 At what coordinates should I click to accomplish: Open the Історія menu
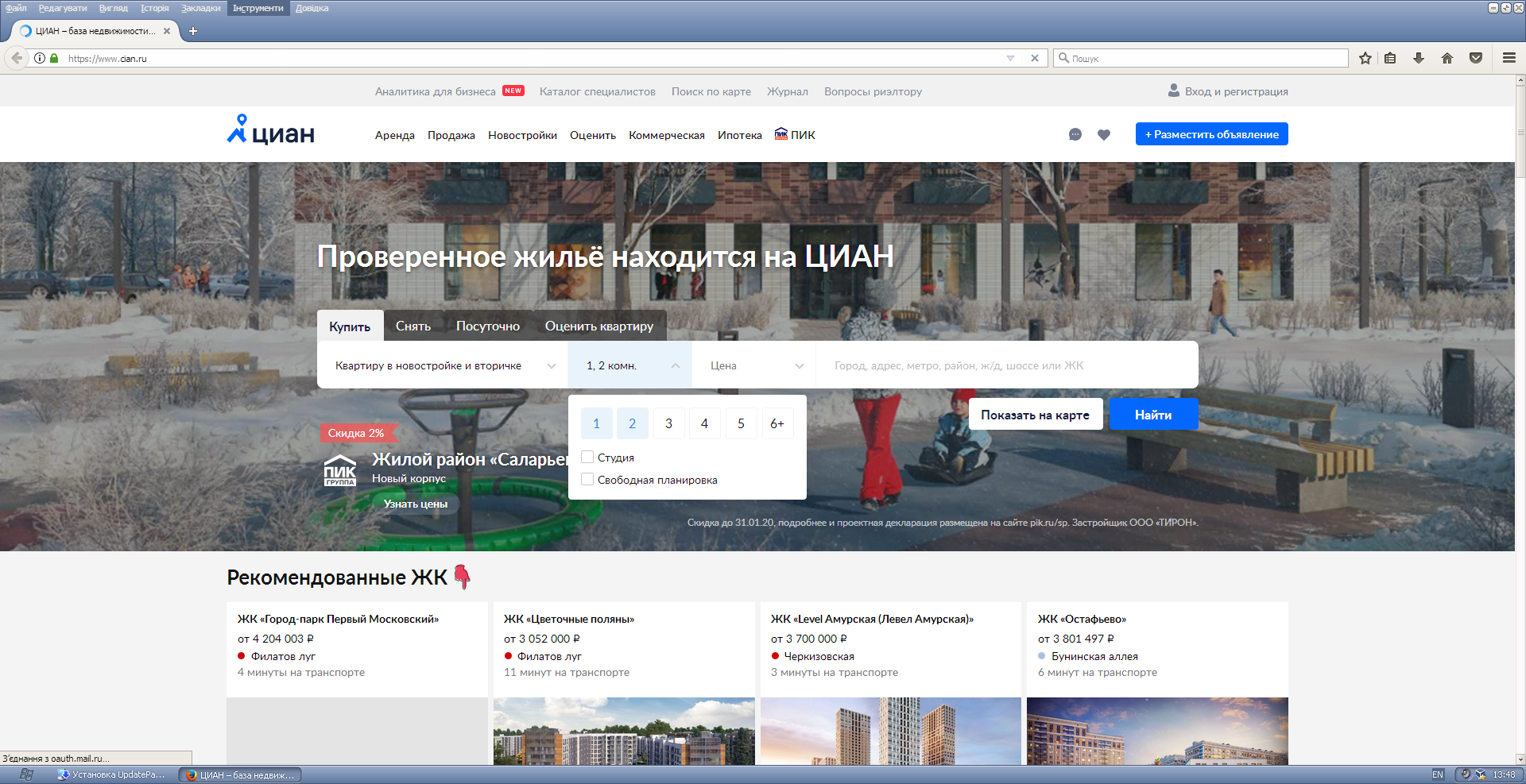155,8
